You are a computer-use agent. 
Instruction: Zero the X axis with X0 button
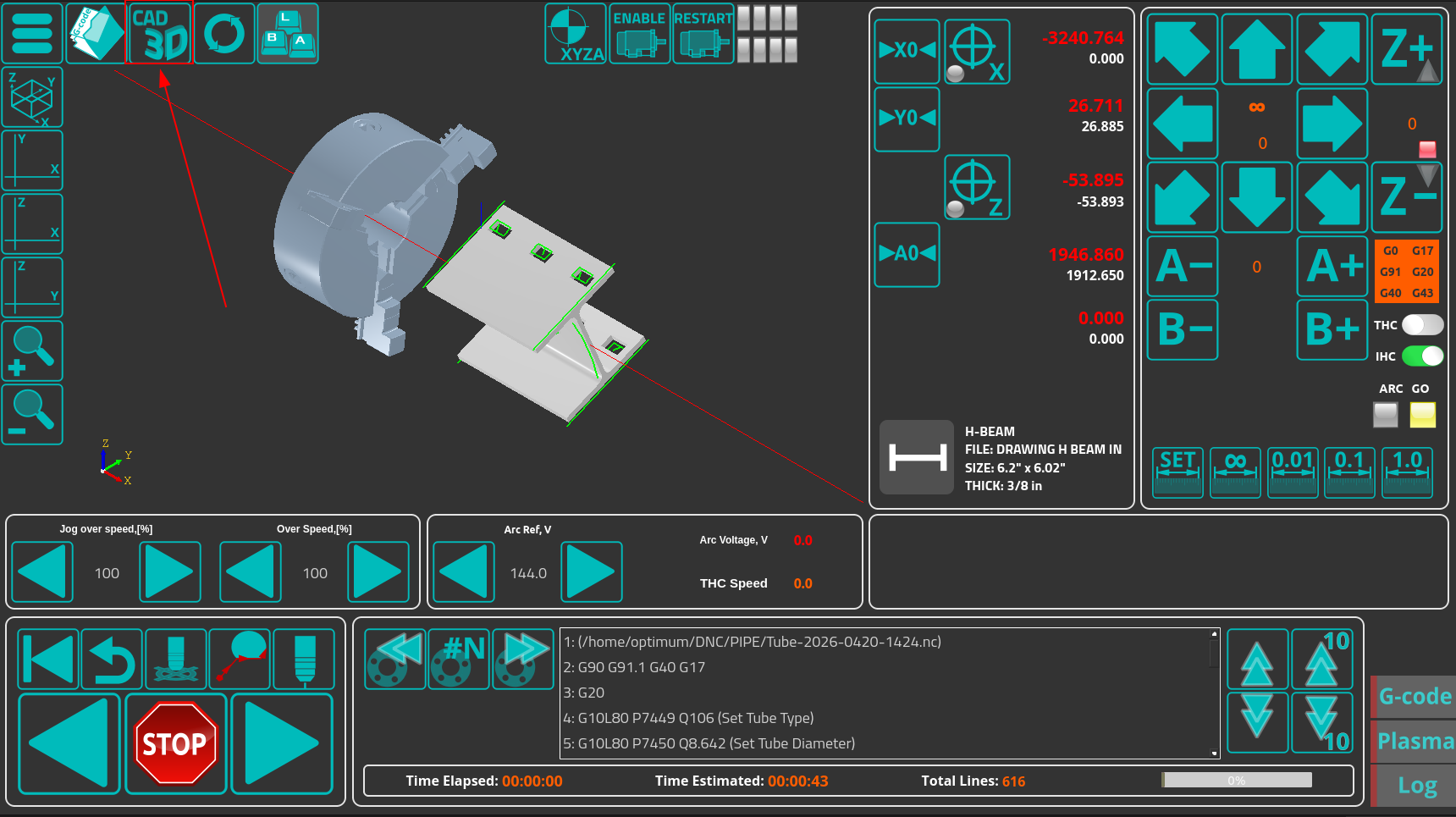tap(907, 51)
